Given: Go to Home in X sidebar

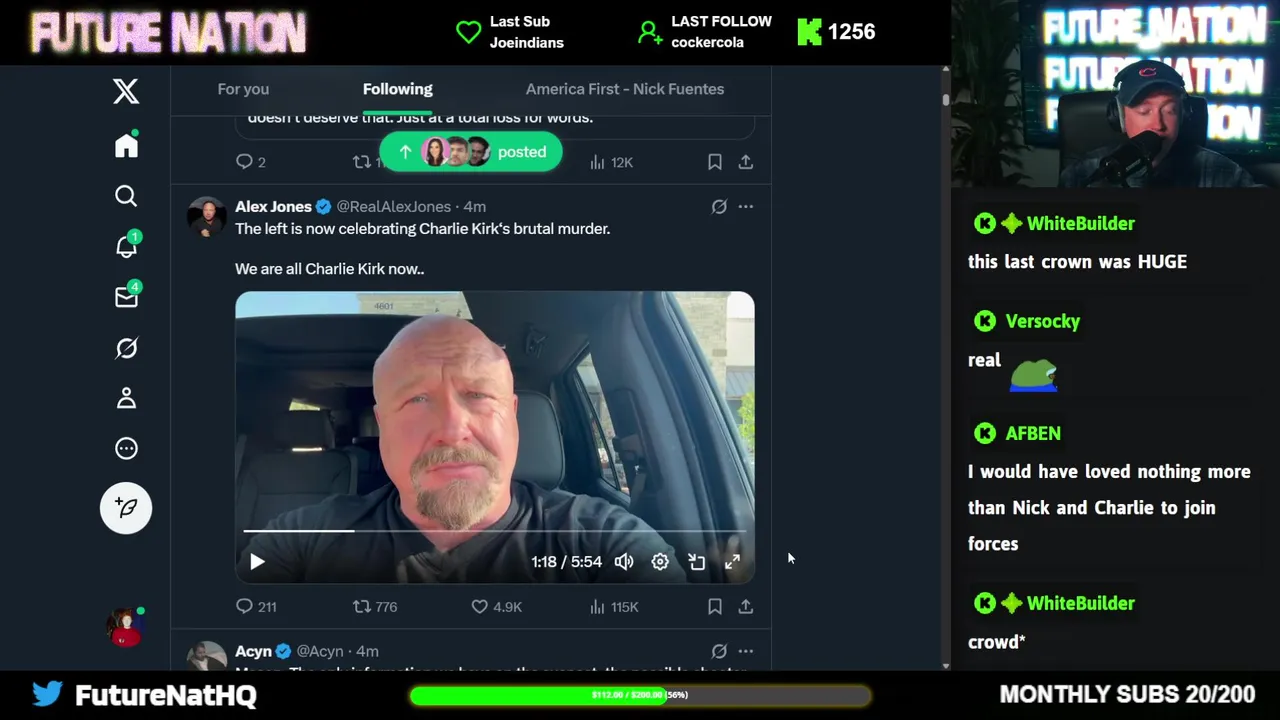Looking at the screenshot, I should click(126, 145).
